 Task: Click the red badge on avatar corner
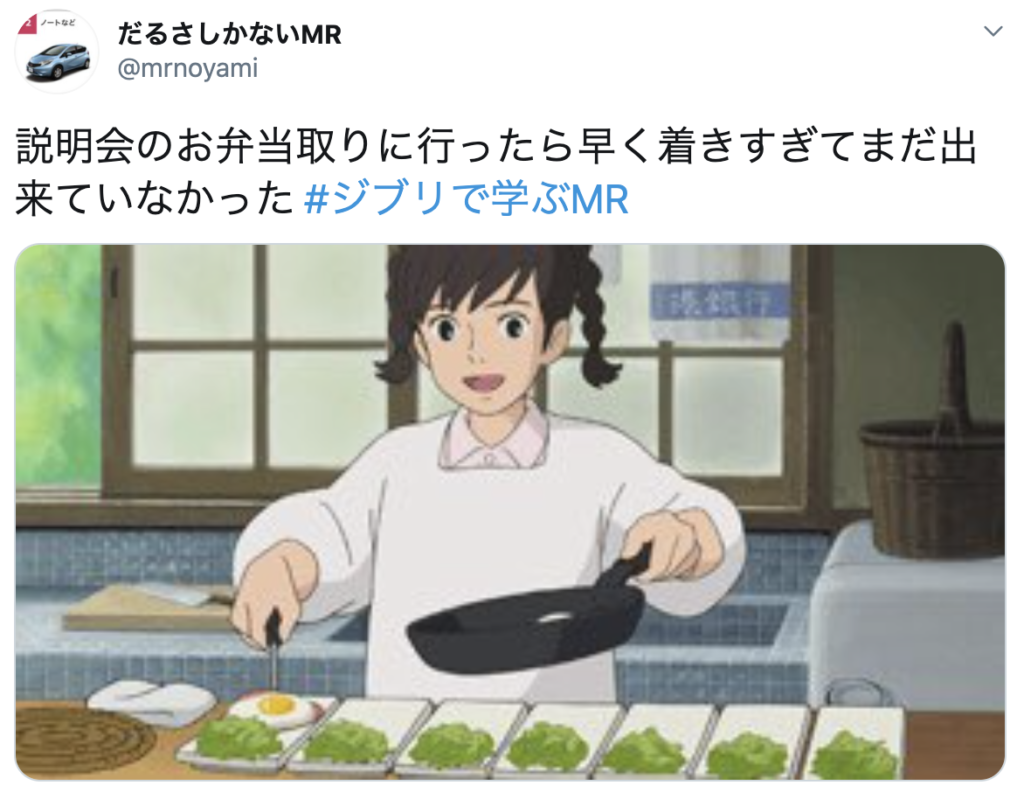[x=26, y=25]
